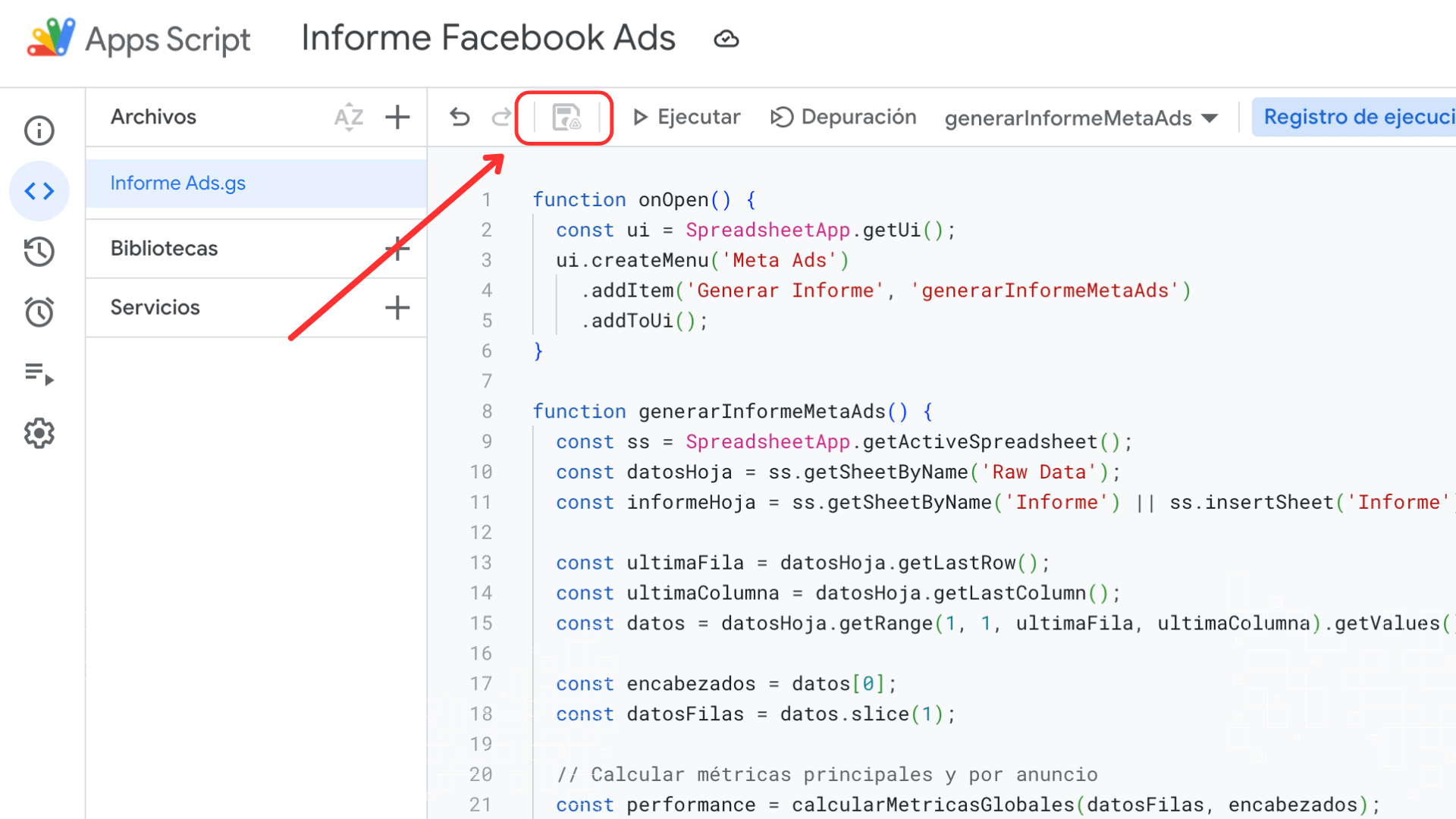1456x819 pixels.
Task: Redo the last edit
Action: pyautogui.click(x=501, y=117)
